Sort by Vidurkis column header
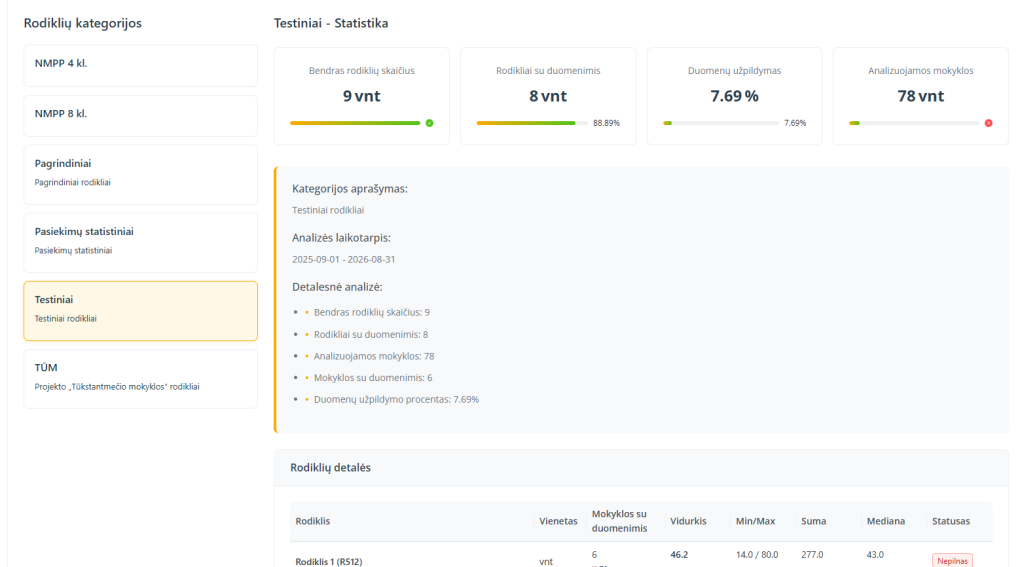This screenshot has height=567, width=1024. point(688,521)
